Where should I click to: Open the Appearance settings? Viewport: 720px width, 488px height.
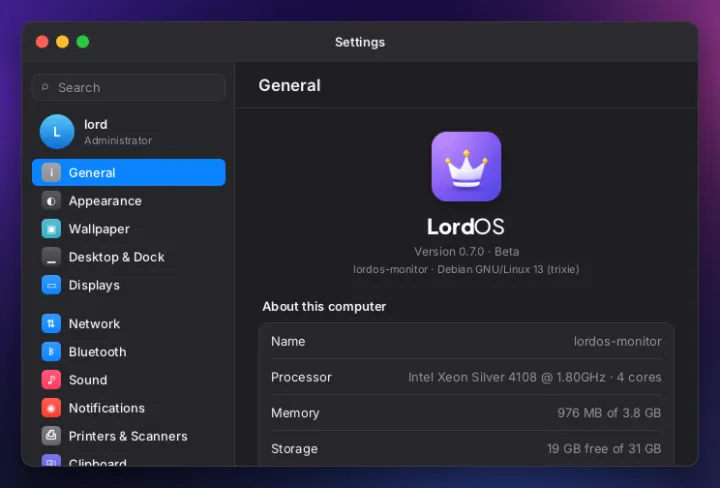tap(129, 201)
